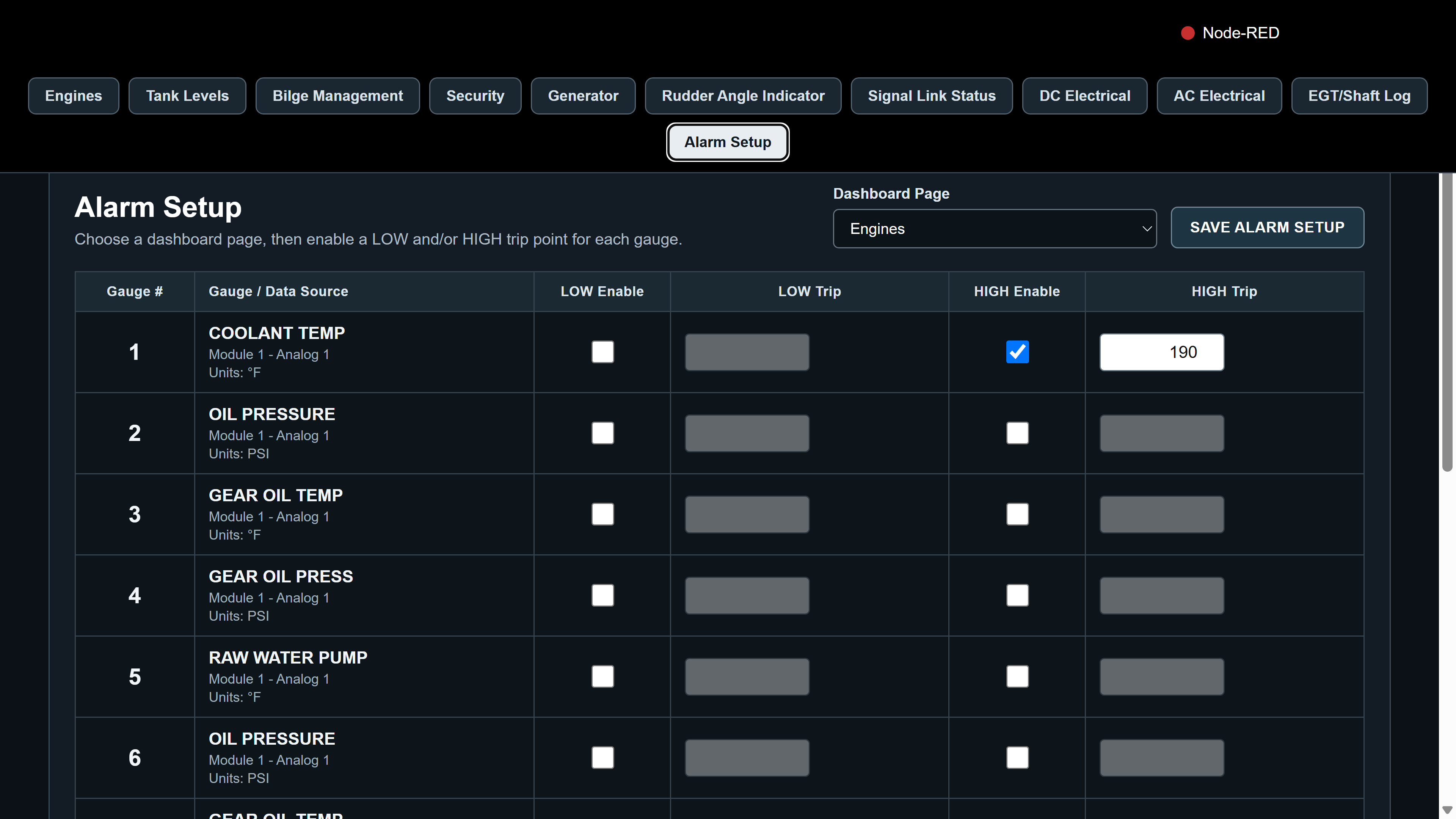
Task: Click the 'Alarm Setup' page heading
Action: pyautogui.click(x=158, y=207)
